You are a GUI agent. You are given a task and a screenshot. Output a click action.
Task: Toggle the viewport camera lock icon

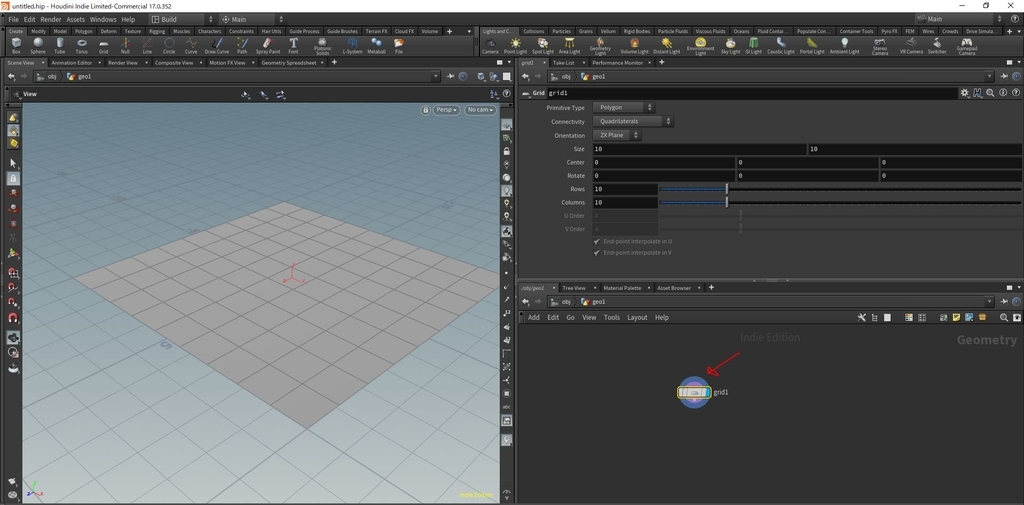(426, 110)
